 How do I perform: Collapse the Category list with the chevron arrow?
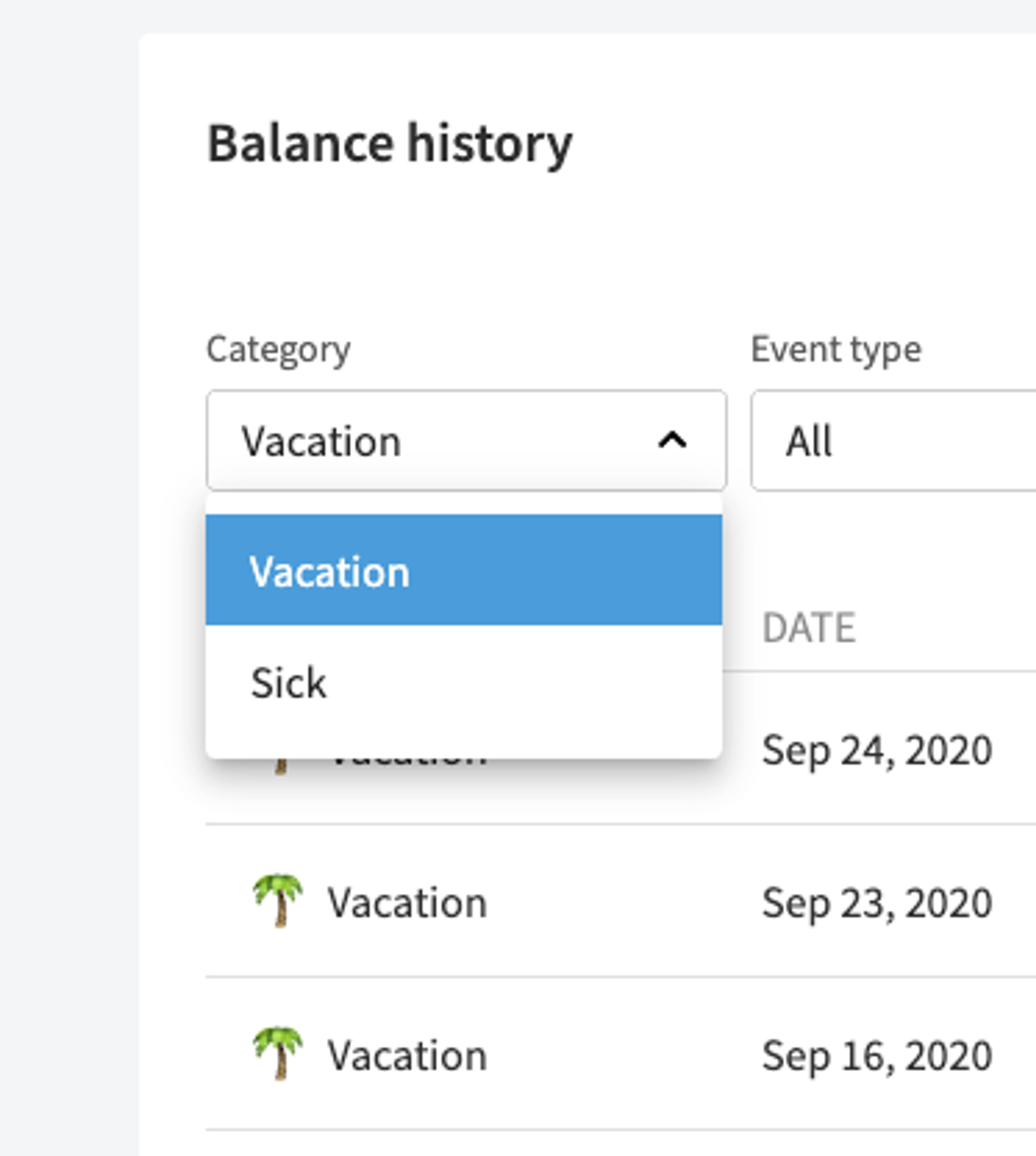coord(672,440)
